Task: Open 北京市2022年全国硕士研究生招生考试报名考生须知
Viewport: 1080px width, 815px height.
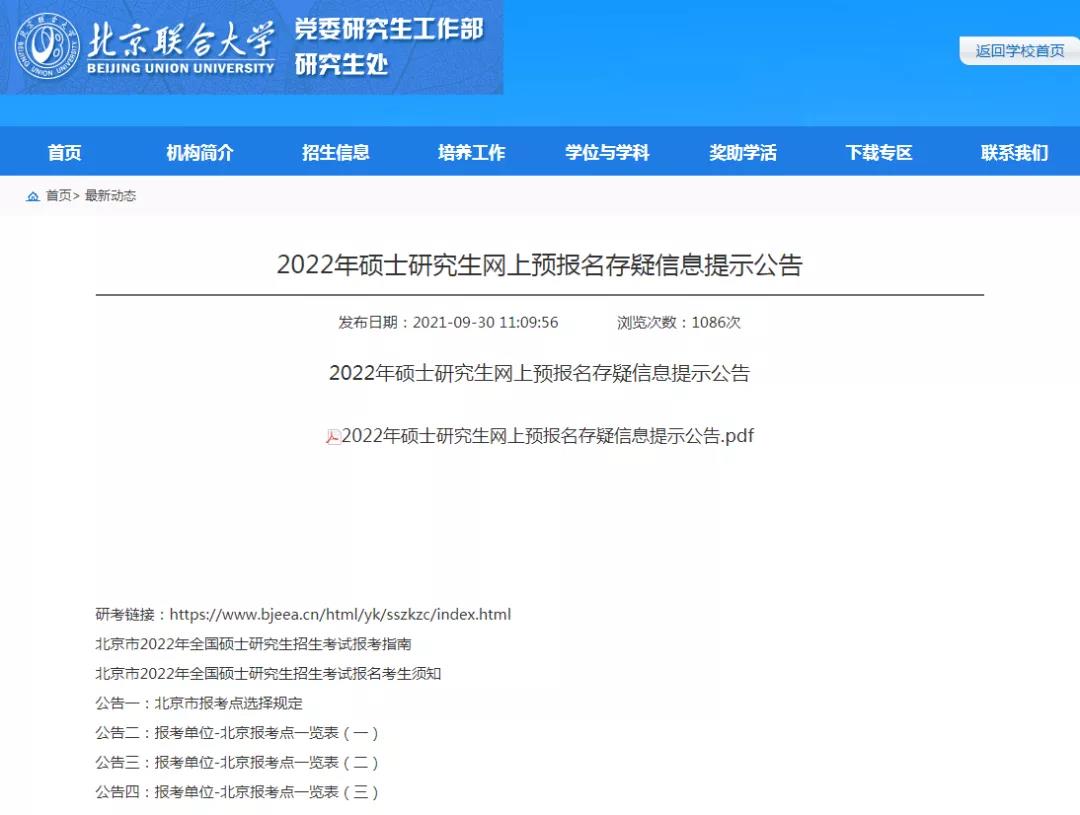Action: (x=268, y=674)
